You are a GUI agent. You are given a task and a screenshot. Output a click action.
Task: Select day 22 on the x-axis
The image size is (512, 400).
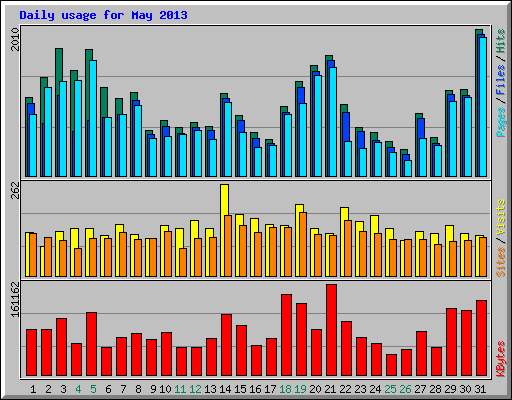pyautogui.click(x=345, y=389)
